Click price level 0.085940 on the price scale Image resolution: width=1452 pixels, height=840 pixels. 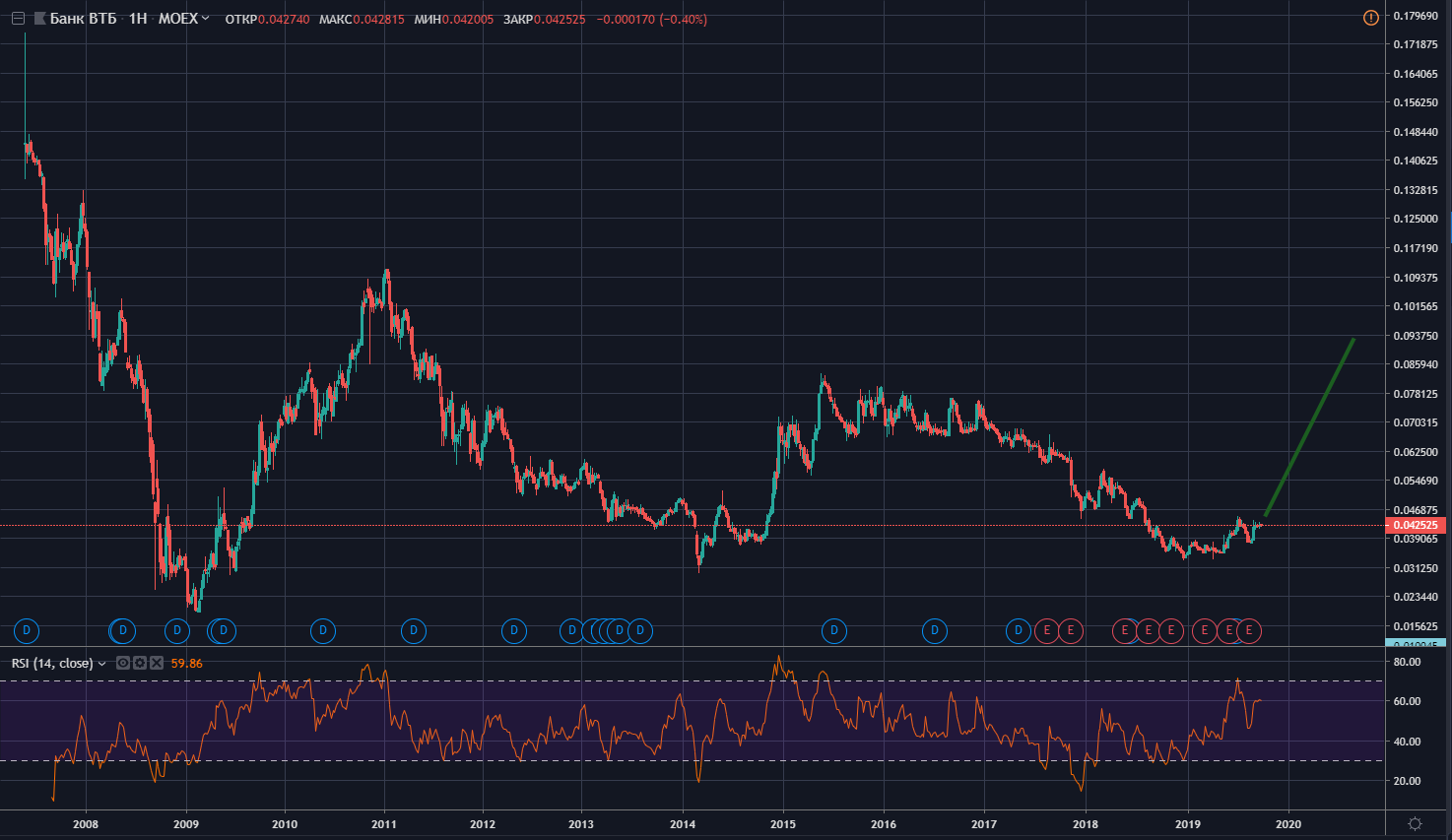[1417, 364]
